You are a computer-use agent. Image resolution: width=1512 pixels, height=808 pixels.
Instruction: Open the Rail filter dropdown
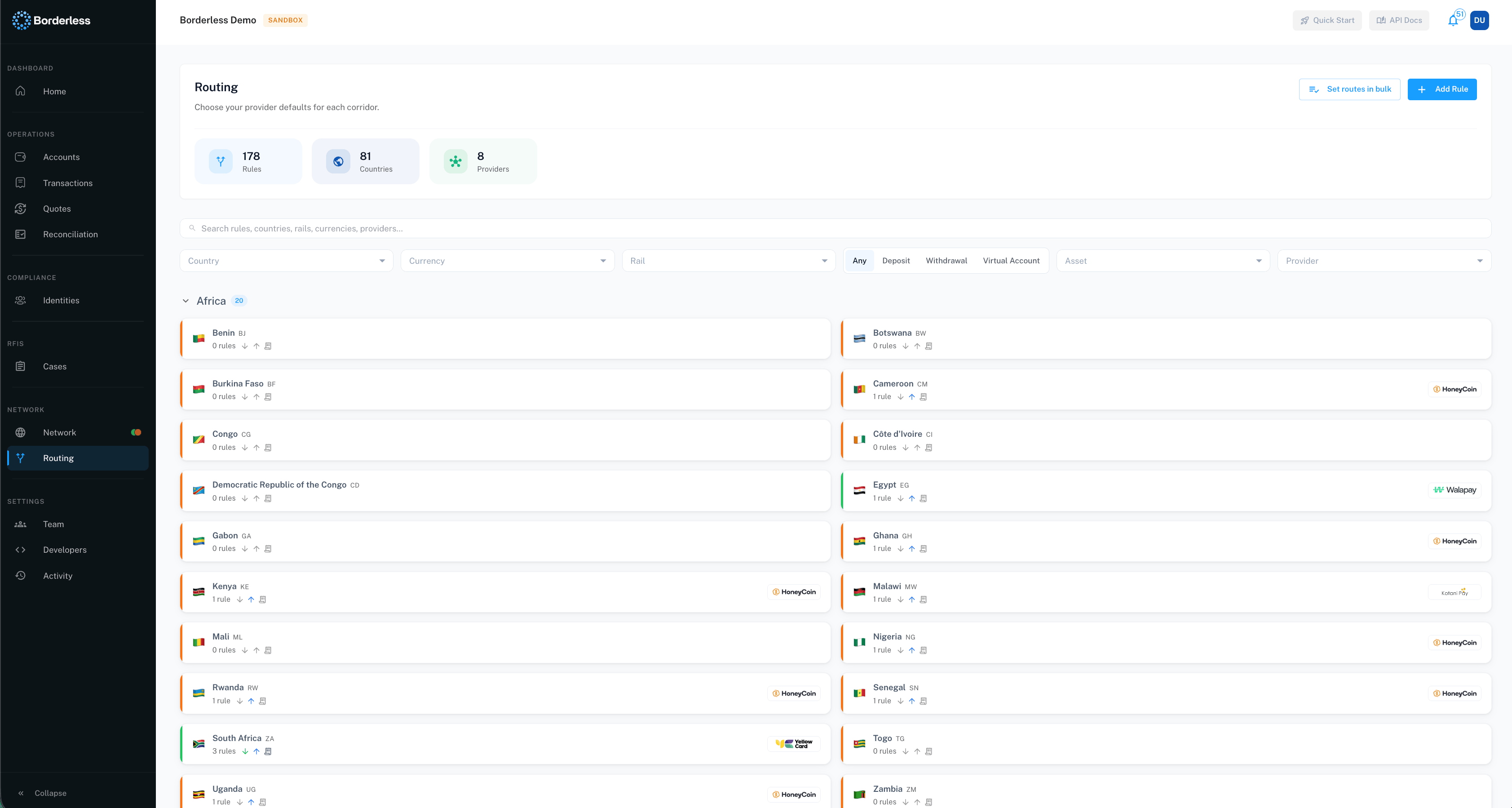(729, 261)
